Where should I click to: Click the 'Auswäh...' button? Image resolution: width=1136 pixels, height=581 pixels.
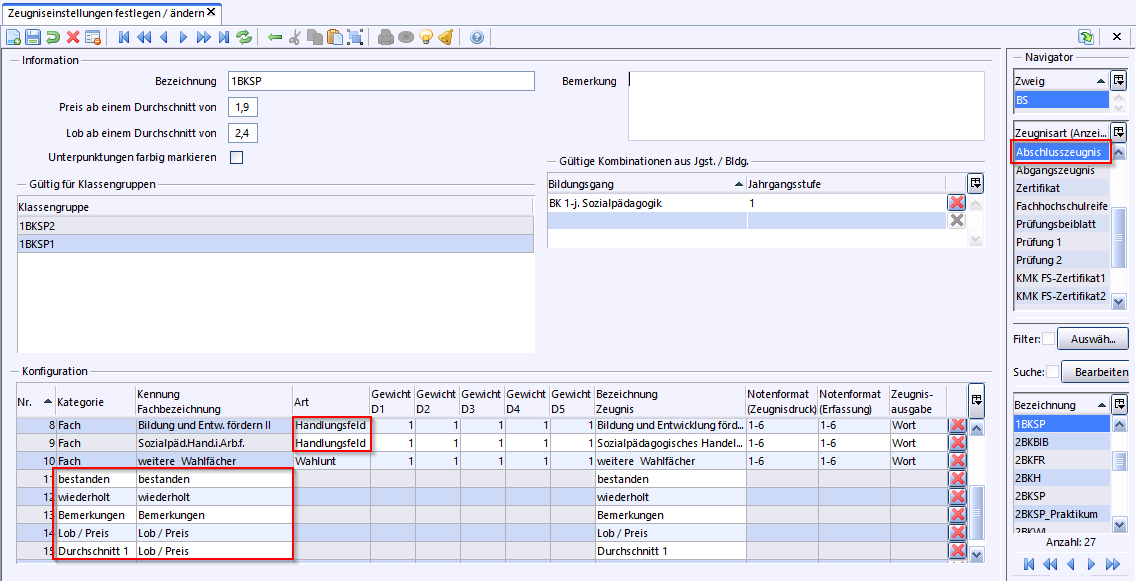click(x=1093, y=339)
